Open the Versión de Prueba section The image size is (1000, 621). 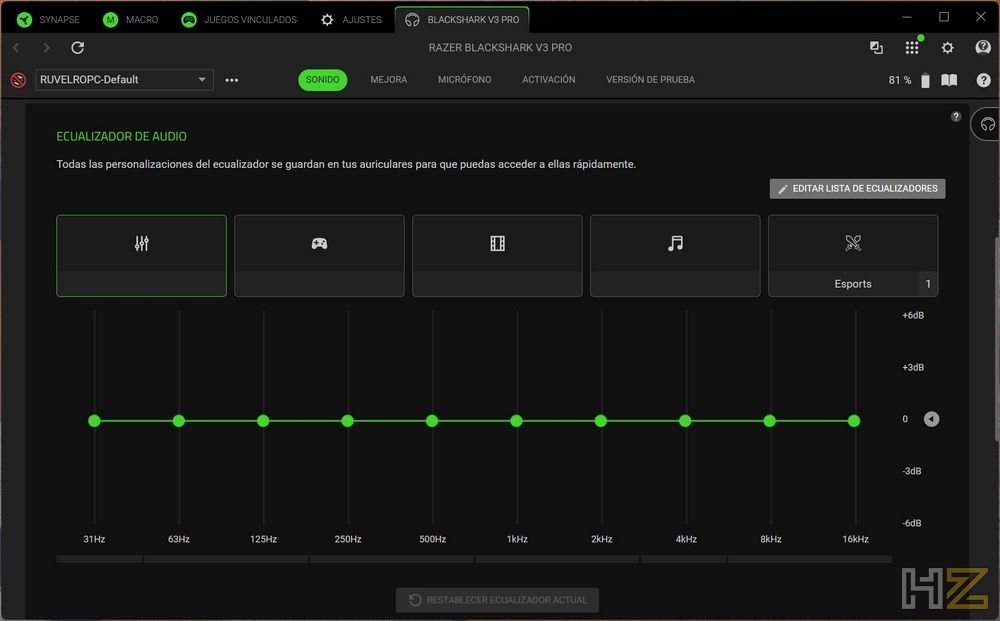(651, 80)
